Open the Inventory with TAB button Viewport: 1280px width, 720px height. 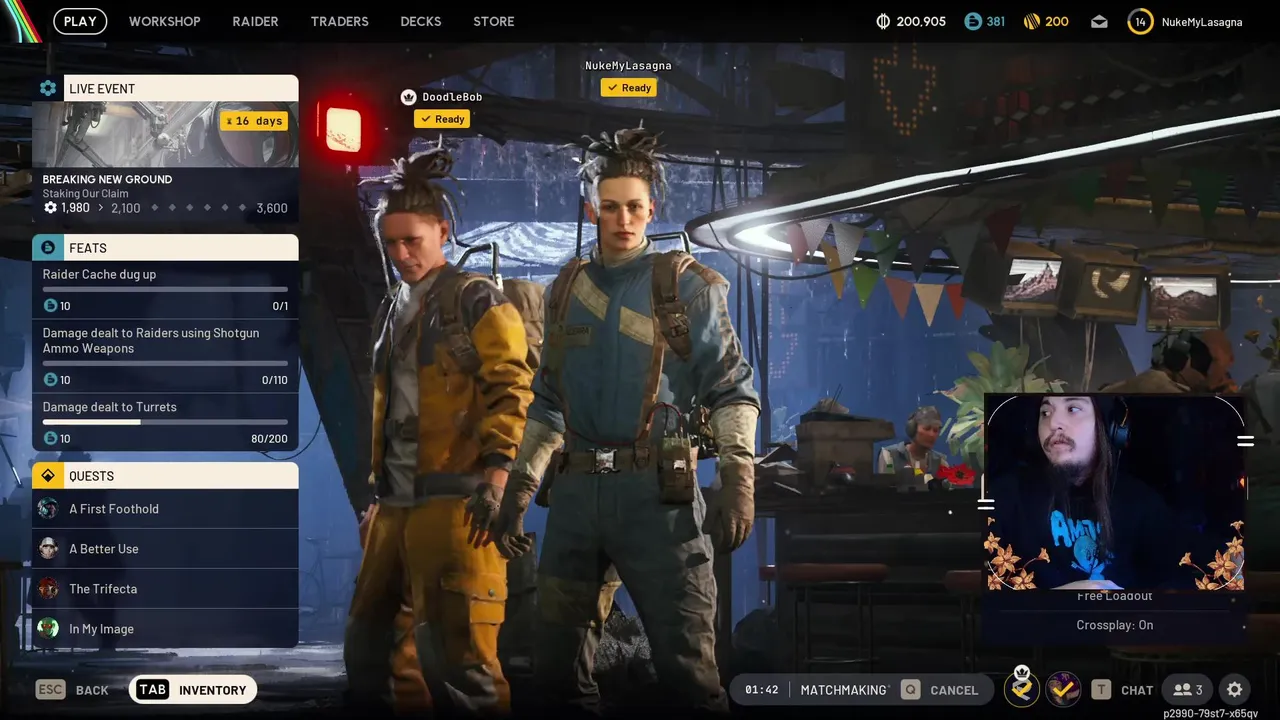pyautogui.click(x=193, y=690)
